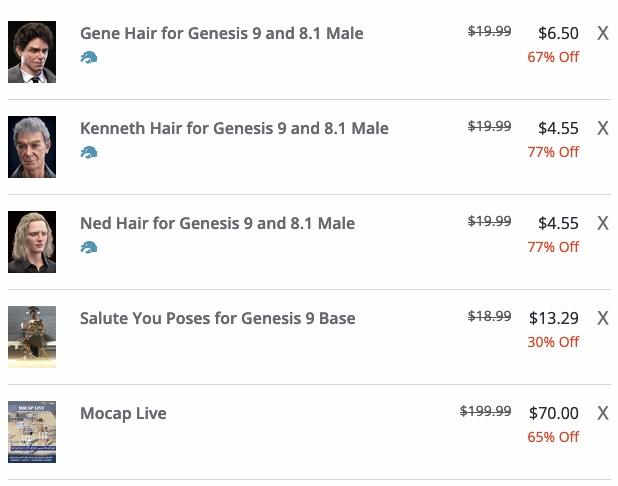The width and height of the screenshot is (618, 486).
Task: Click blue icon under Gene Hair title
Action: click(89, 58)
